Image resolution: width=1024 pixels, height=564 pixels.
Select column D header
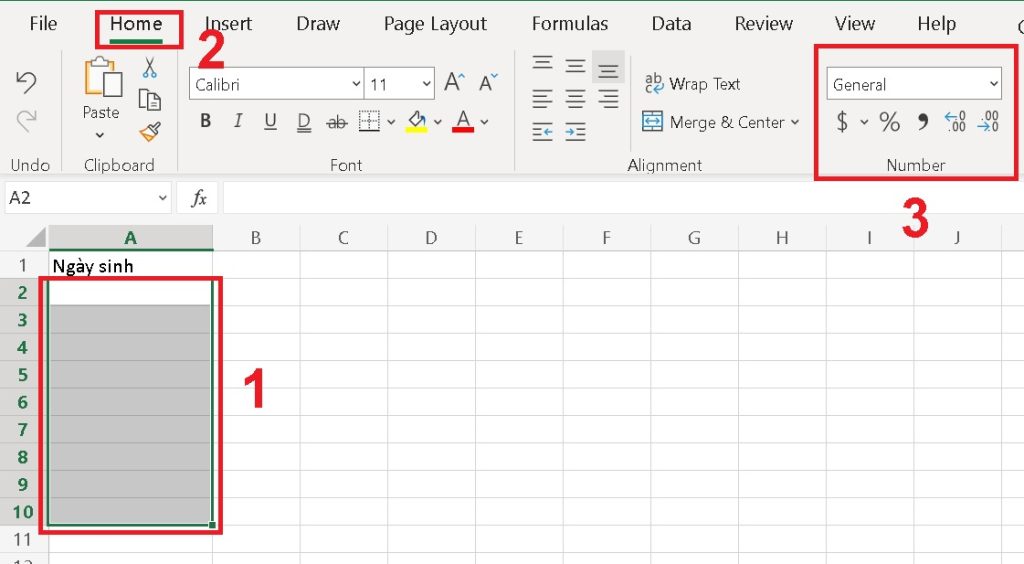(x=431, y=238)
